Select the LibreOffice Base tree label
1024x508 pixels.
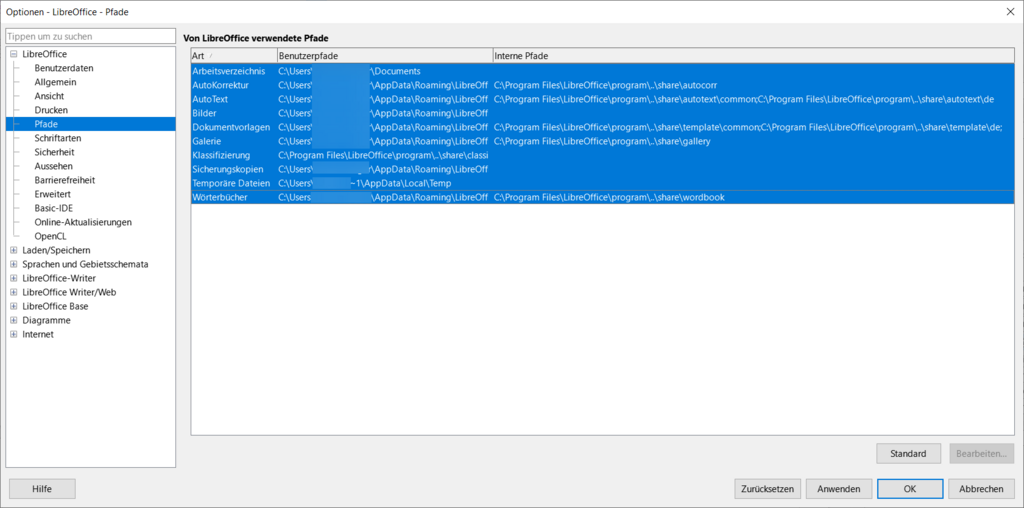click(x=55, y=306)
